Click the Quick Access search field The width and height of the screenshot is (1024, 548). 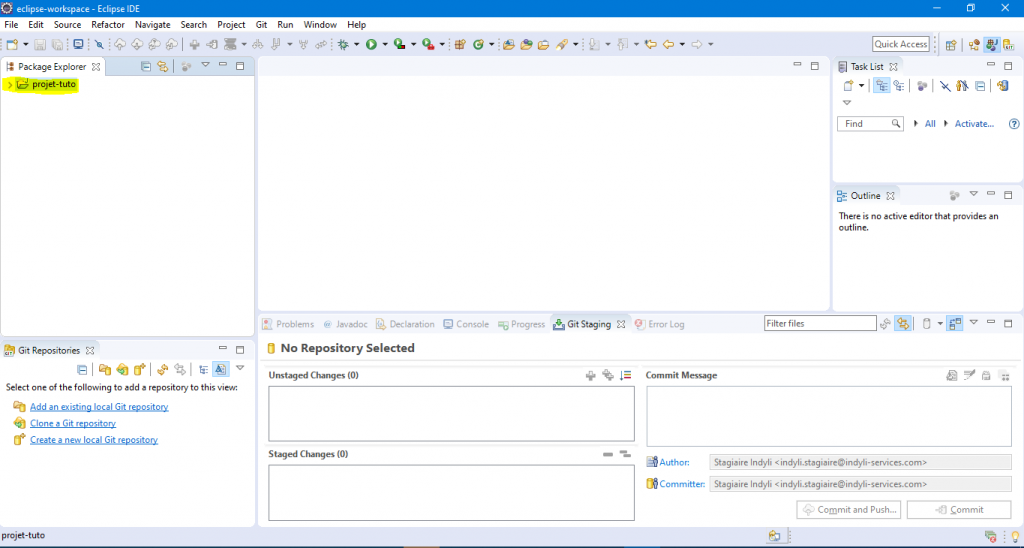(x=901, y=44)
